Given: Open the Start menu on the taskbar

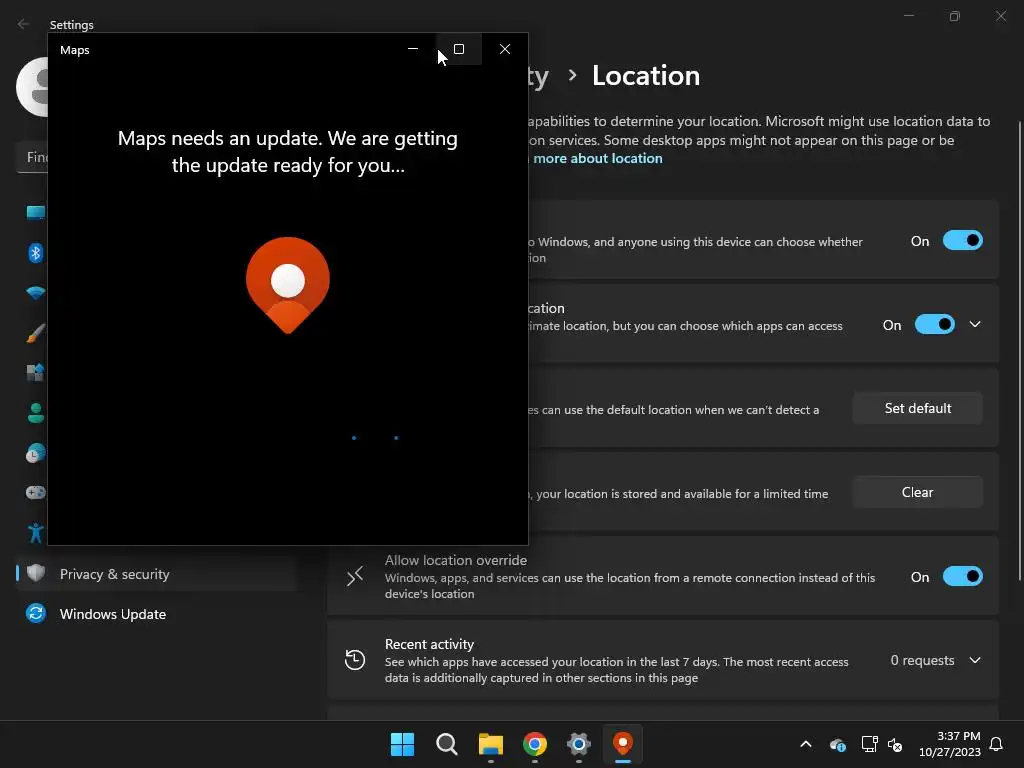Looking at the screenshot, I should [402, 744].
